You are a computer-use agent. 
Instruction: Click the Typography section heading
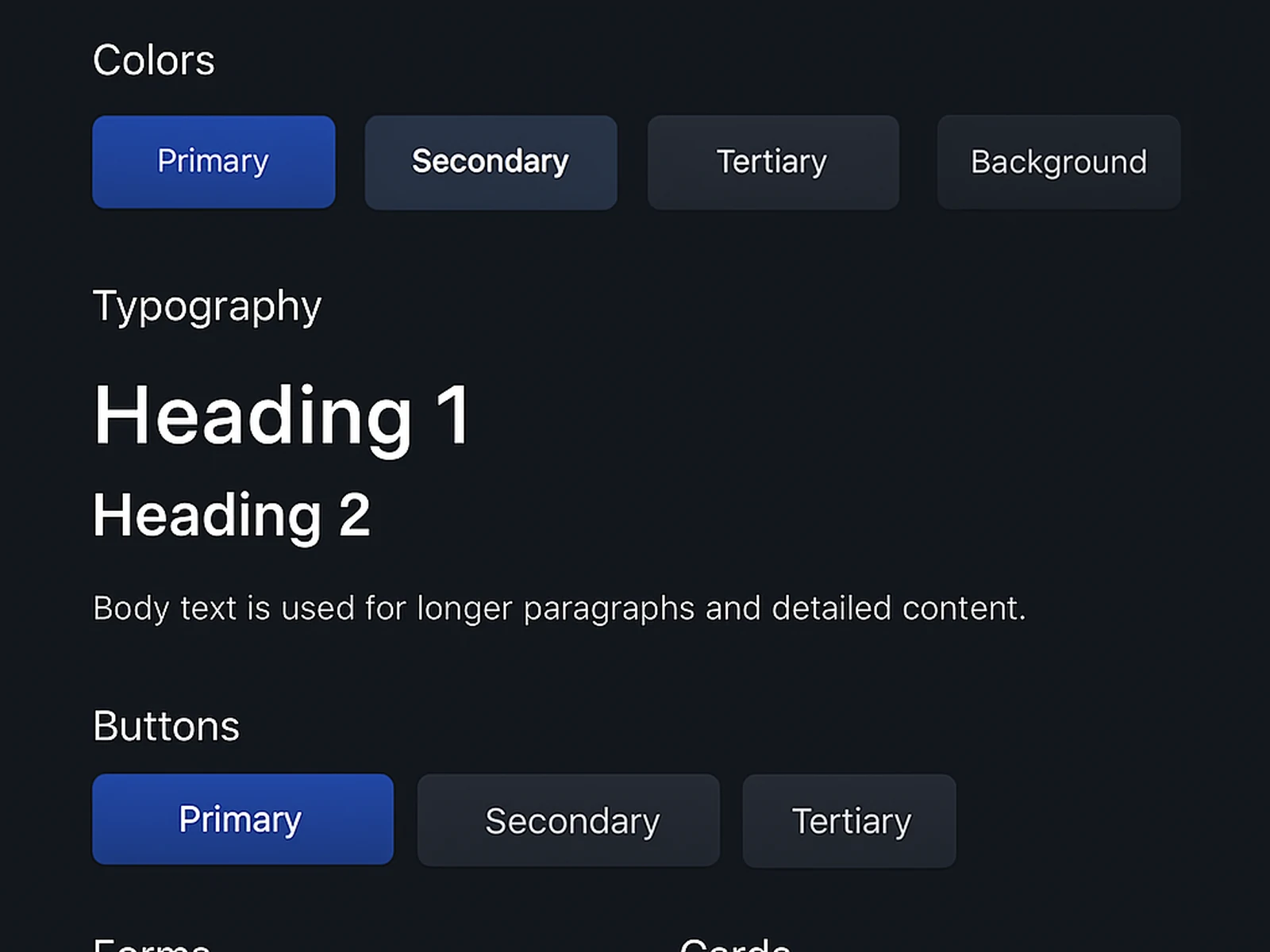(207, 306)
